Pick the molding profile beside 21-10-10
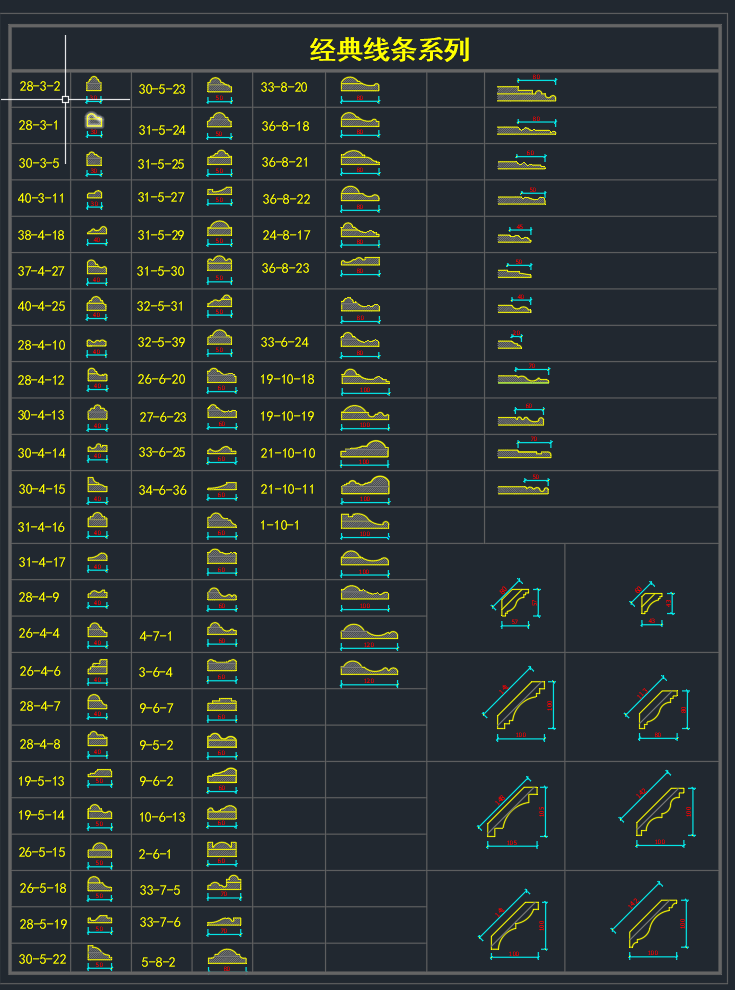The image size is (735, 990). tap(365, 452)
